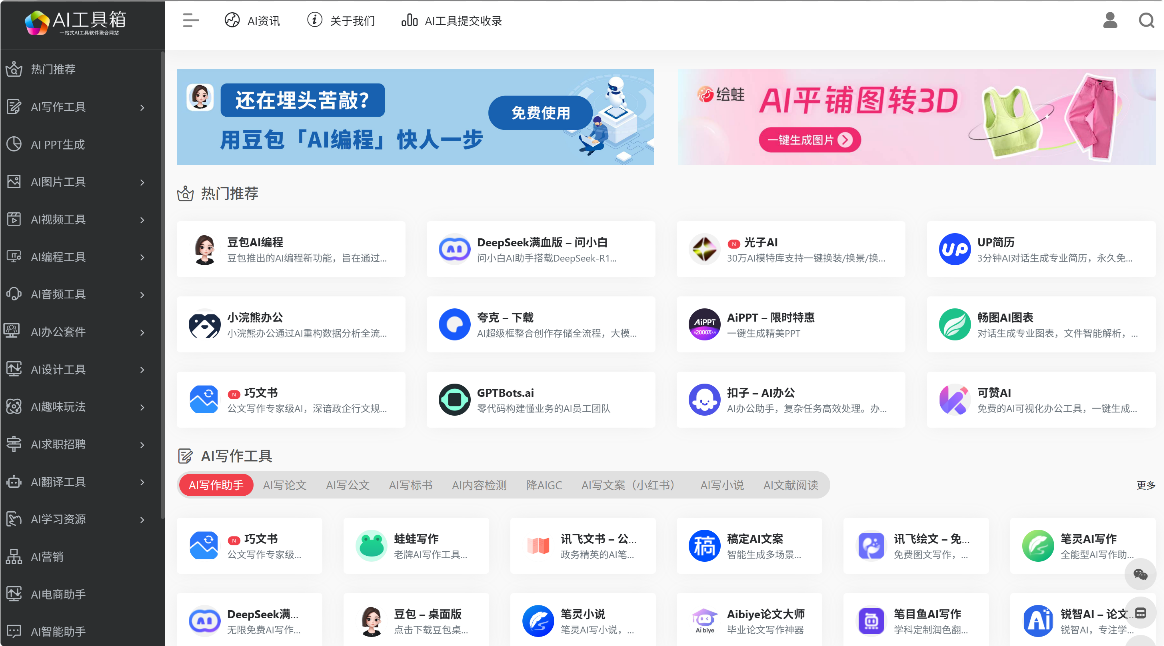This screenshot has width=1164, height=646.
Task: Switch to the AI写标书 tab
Action: tap(411, 485)
